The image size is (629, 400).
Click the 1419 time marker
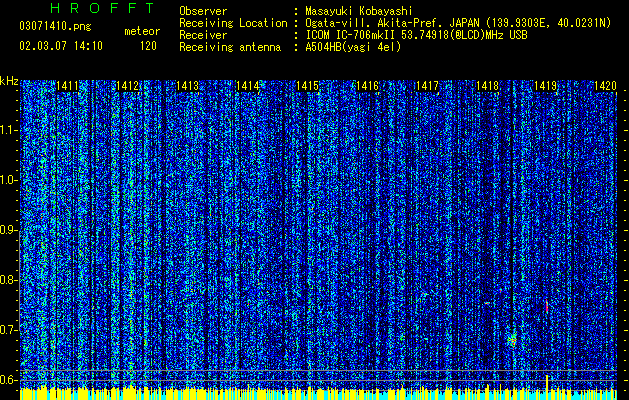click(x=546, y=86)
